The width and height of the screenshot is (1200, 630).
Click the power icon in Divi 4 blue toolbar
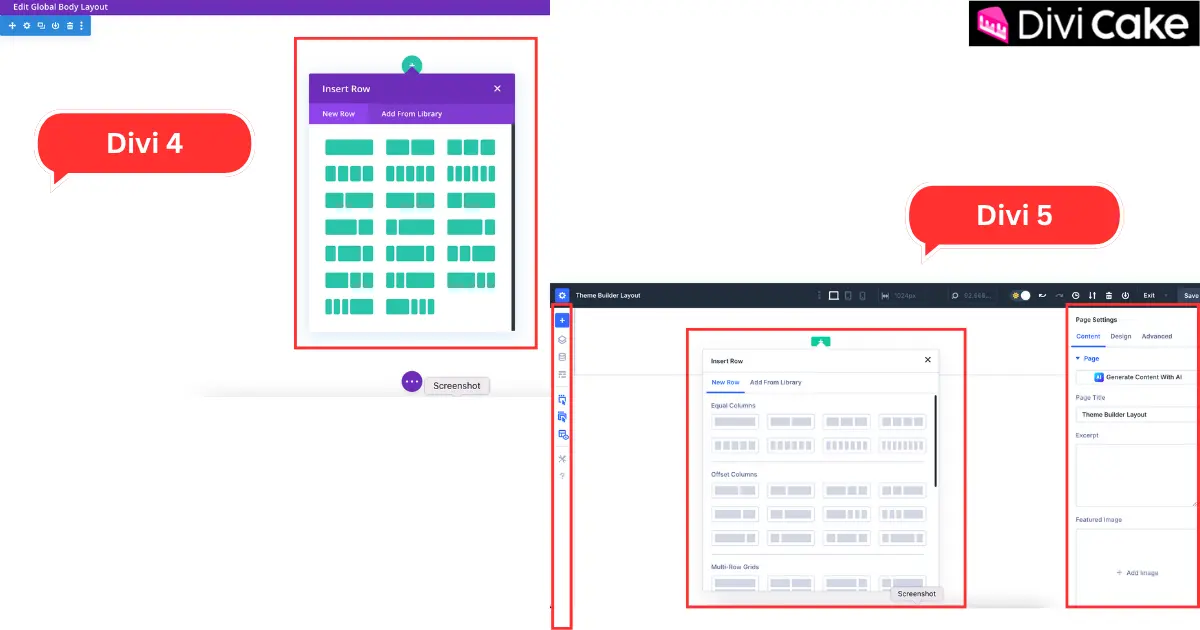[55, 25]
